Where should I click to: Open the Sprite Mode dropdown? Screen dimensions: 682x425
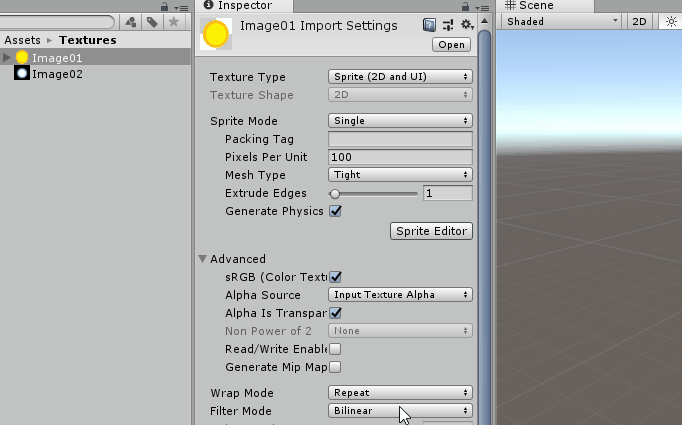tap(400, 120)
